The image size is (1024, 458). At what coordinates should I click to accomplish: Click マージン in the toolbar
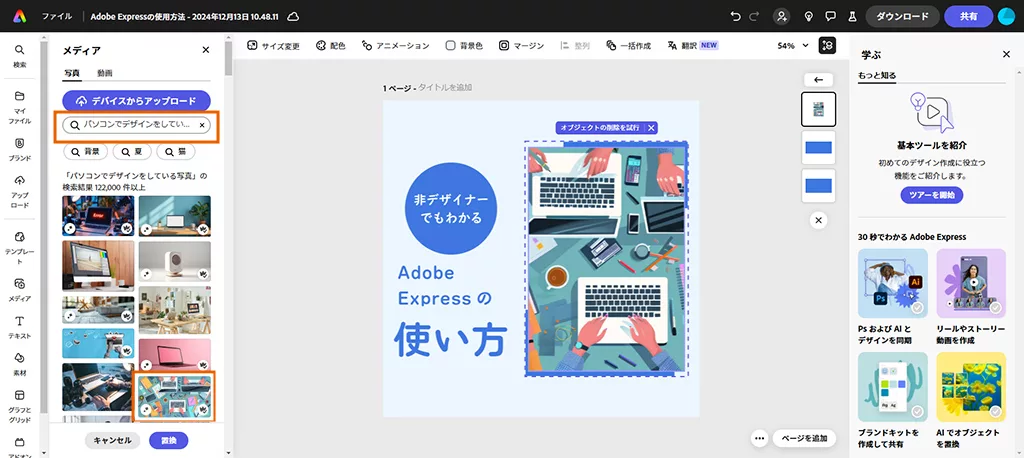click(521, 46)
